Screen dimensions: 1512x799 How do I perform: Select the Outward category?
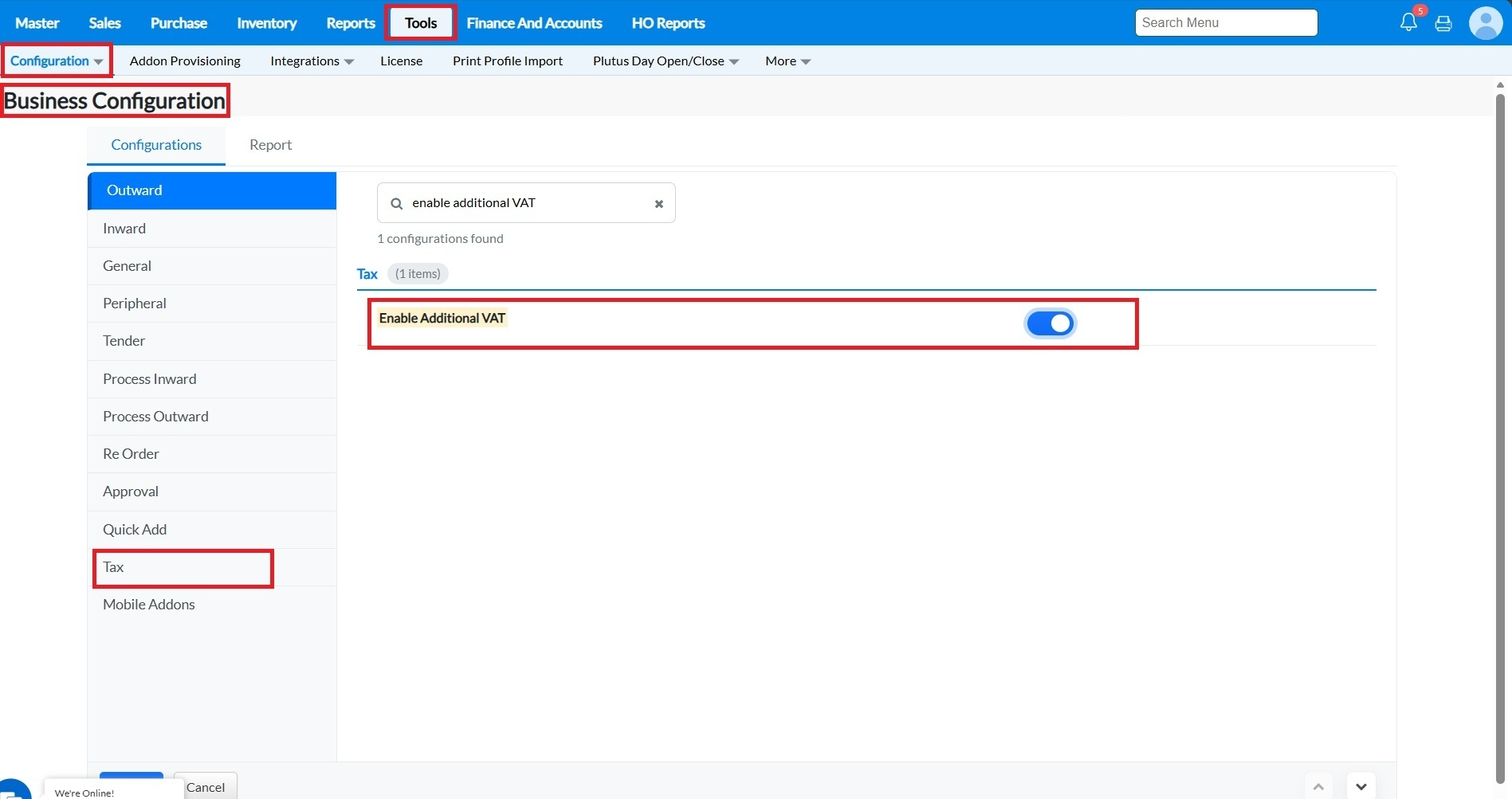(212, 190)
